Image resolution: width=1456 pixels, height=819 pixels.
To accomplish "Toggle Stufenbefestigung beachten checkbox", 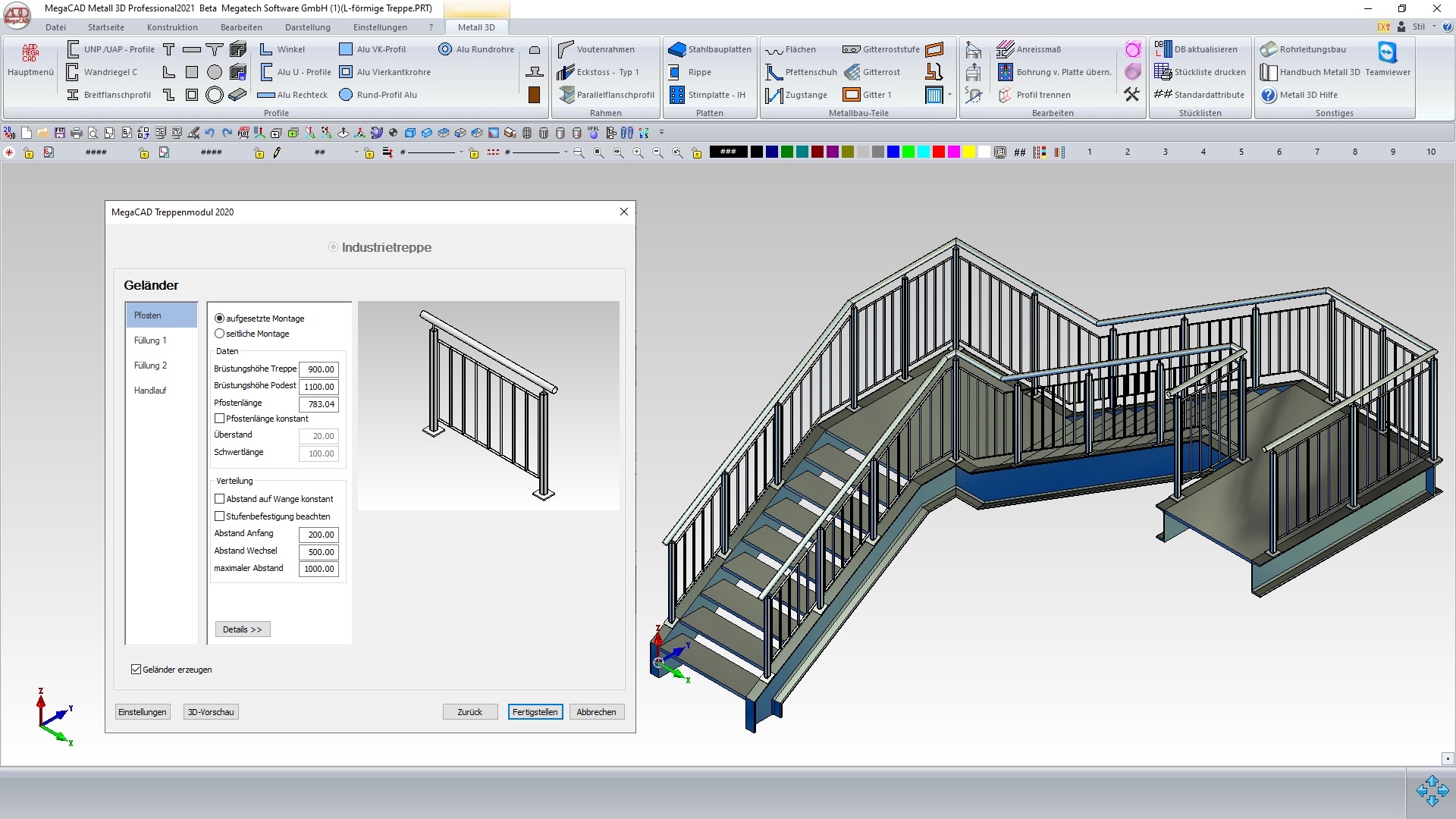I will click(x=220, y=516).
